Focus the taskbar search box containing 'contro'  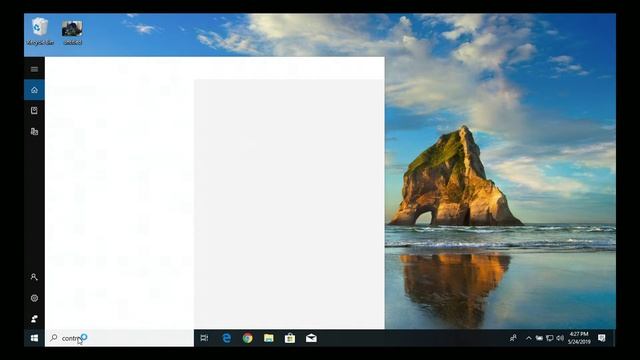[x=119, y=338]
